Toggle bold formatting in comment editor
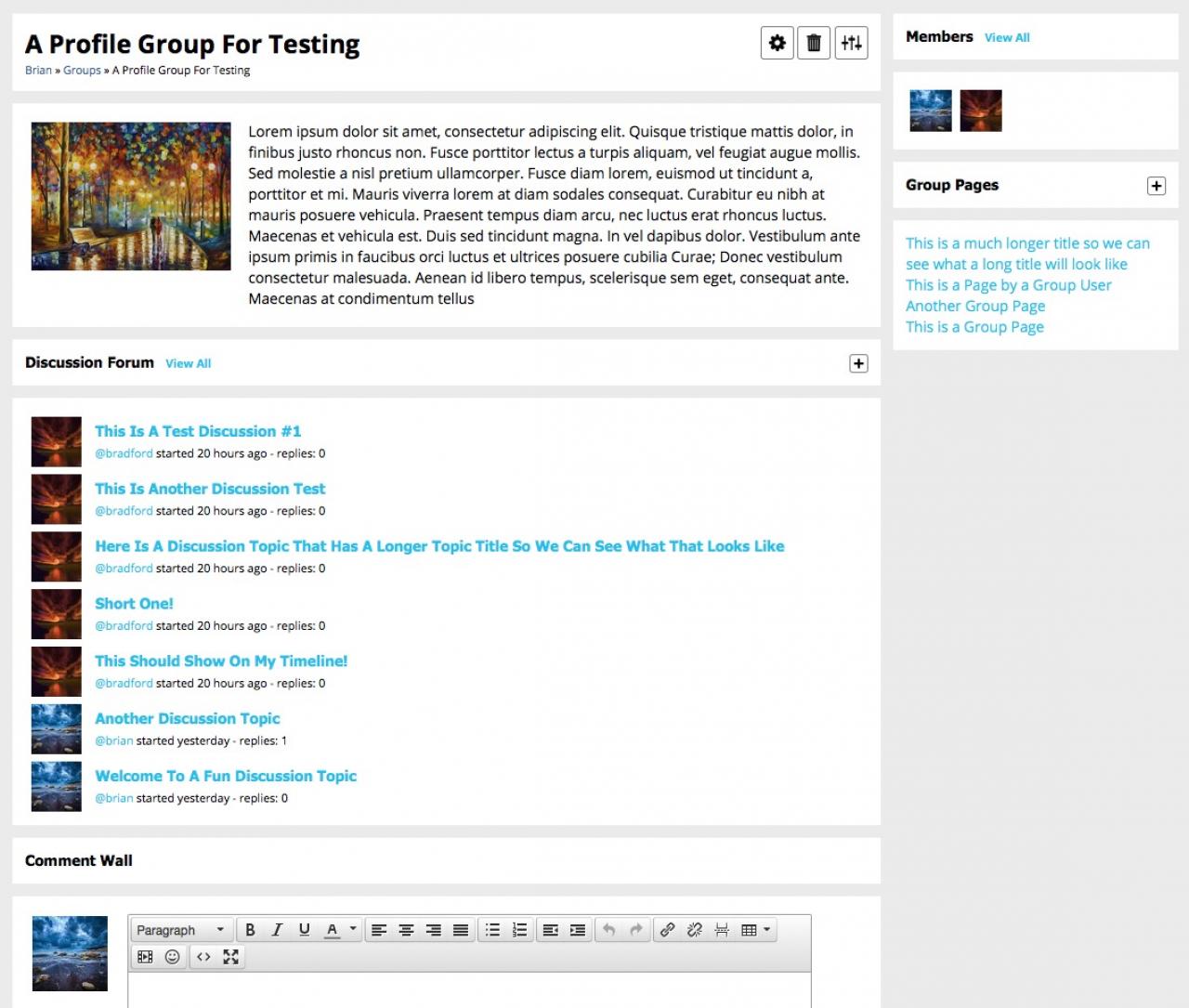 click(250, 930)
